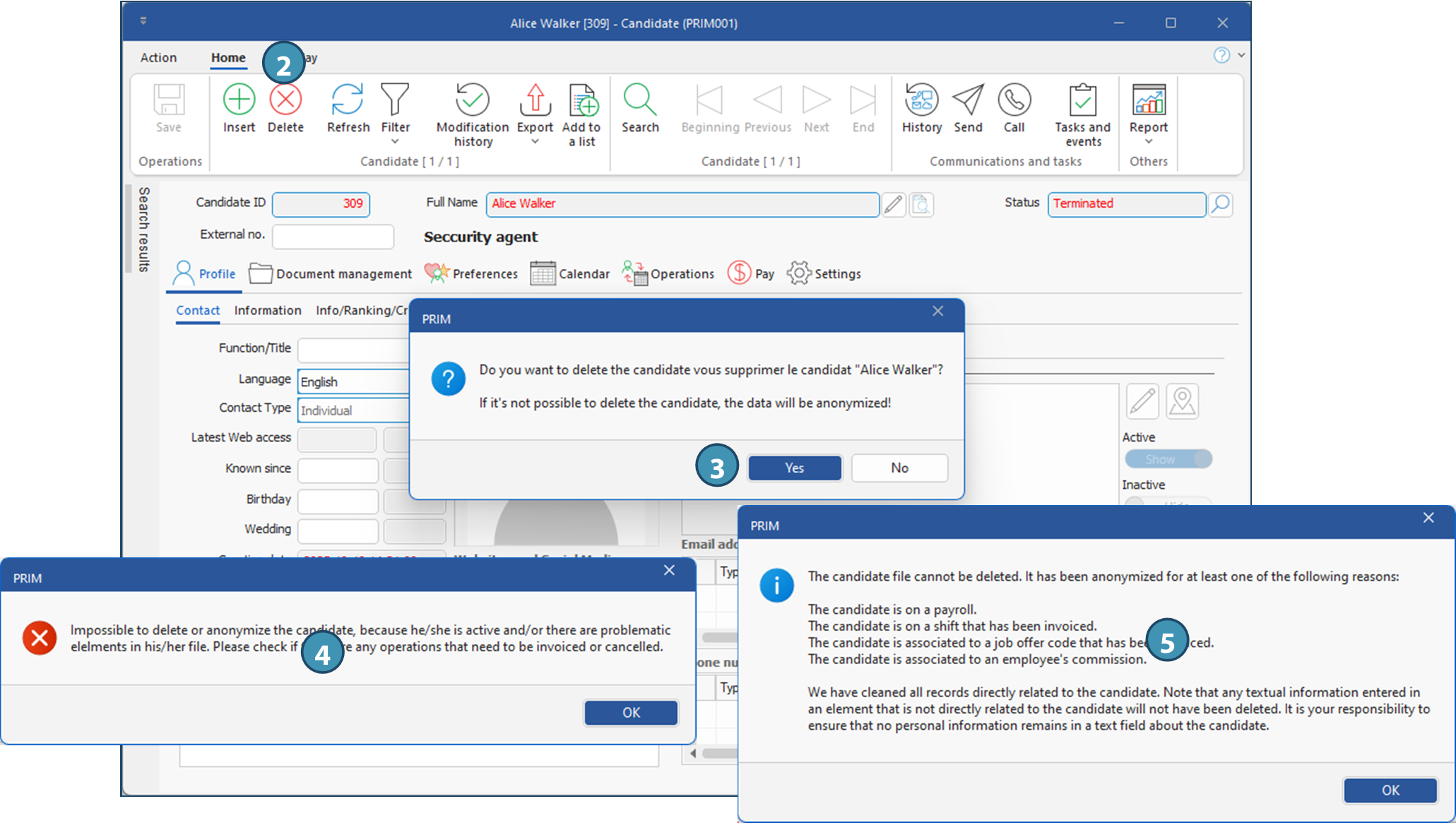This screenshot has width=1456, height=823.
Task: Click the External no. input field
Action: pyautogui.click(x=333, y=236)
